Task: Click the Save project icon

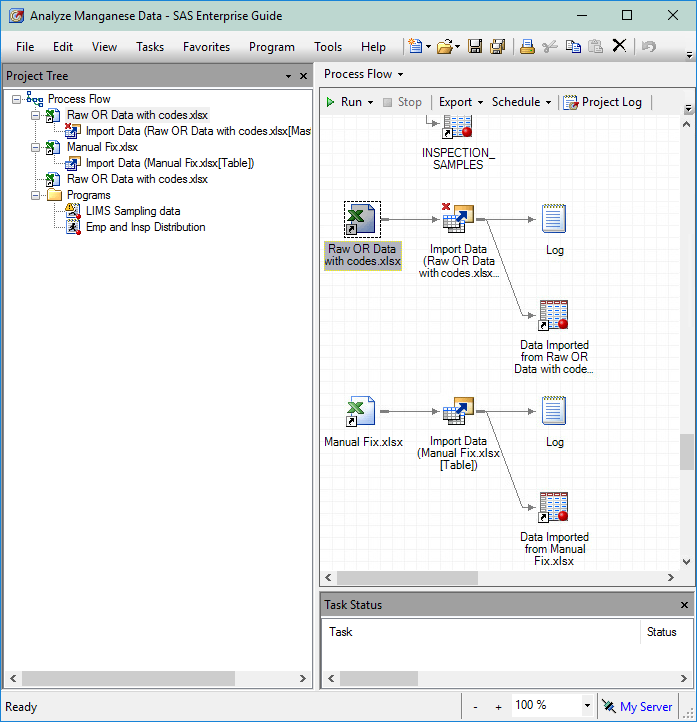Action: pos(475,46)
